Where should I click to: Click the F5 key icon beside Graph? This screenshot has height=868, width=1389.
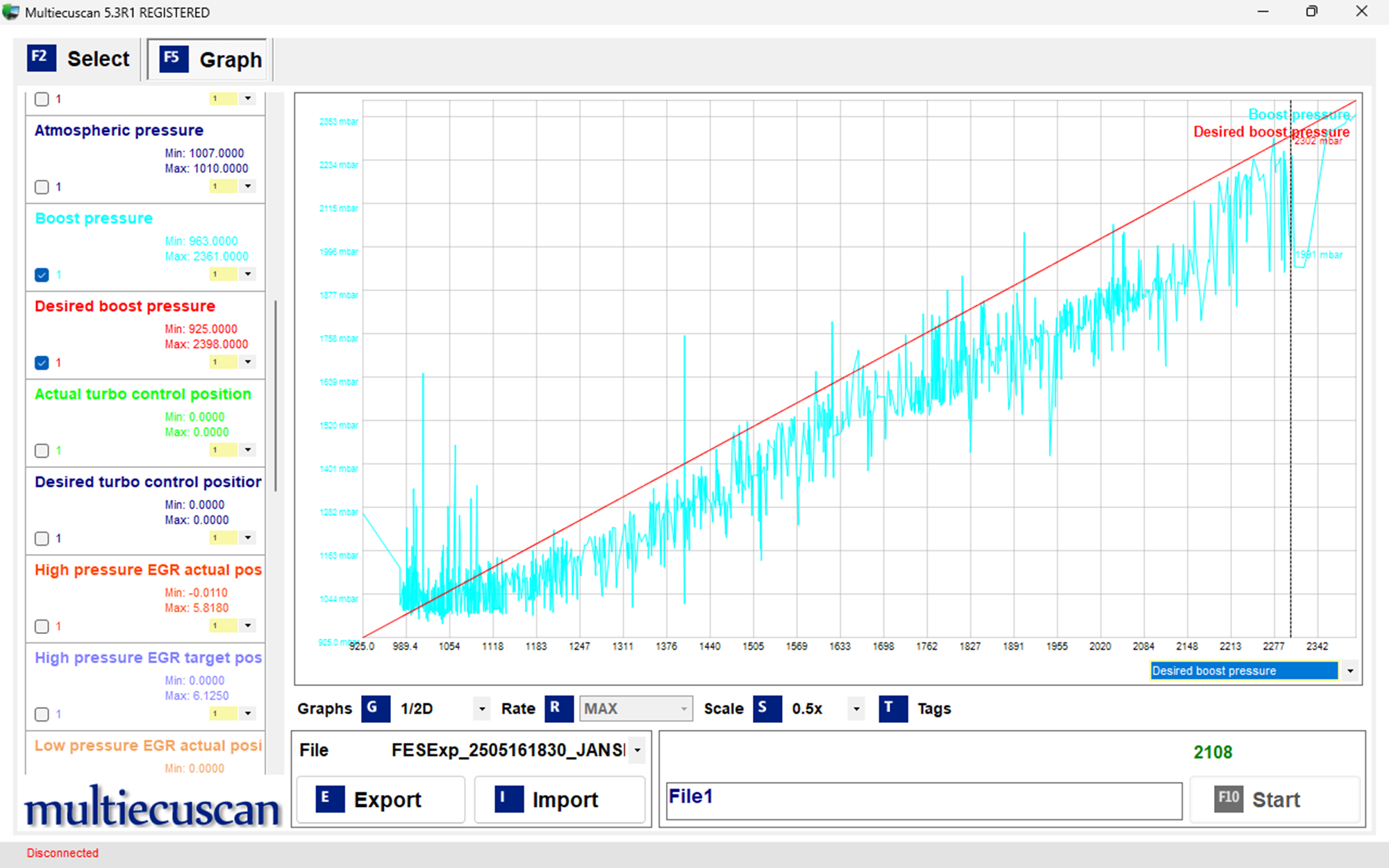coord(173,58)
